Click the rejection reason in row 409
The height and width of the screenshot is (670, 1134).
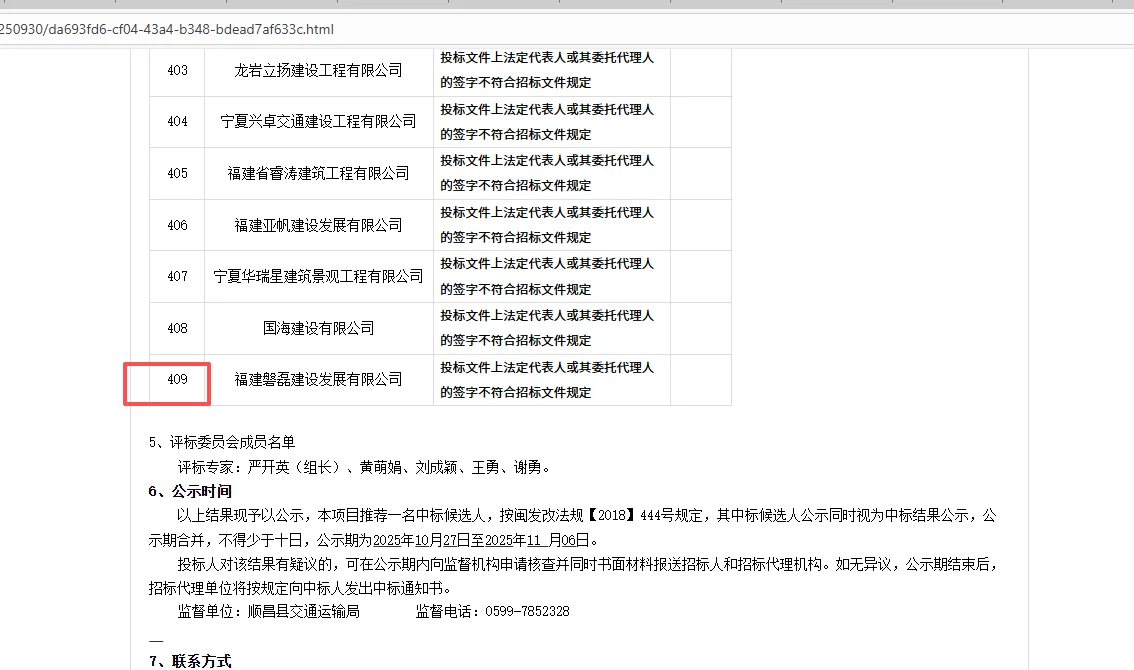pos(547,380)
